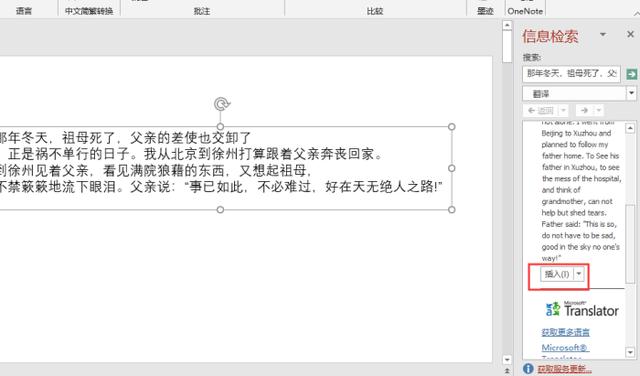Click the blue info icon beside 获取服务更新
Screen dimensions: 640x376
pos(528,369)
